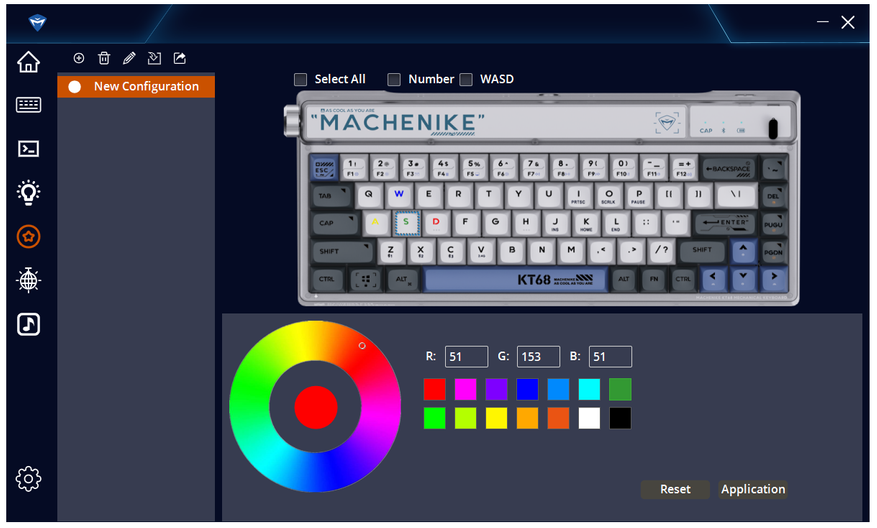The width and height of the screenshot is (877, 528).
Task: Select the TAB key on keyboard
Action: [x=332, y=196]
